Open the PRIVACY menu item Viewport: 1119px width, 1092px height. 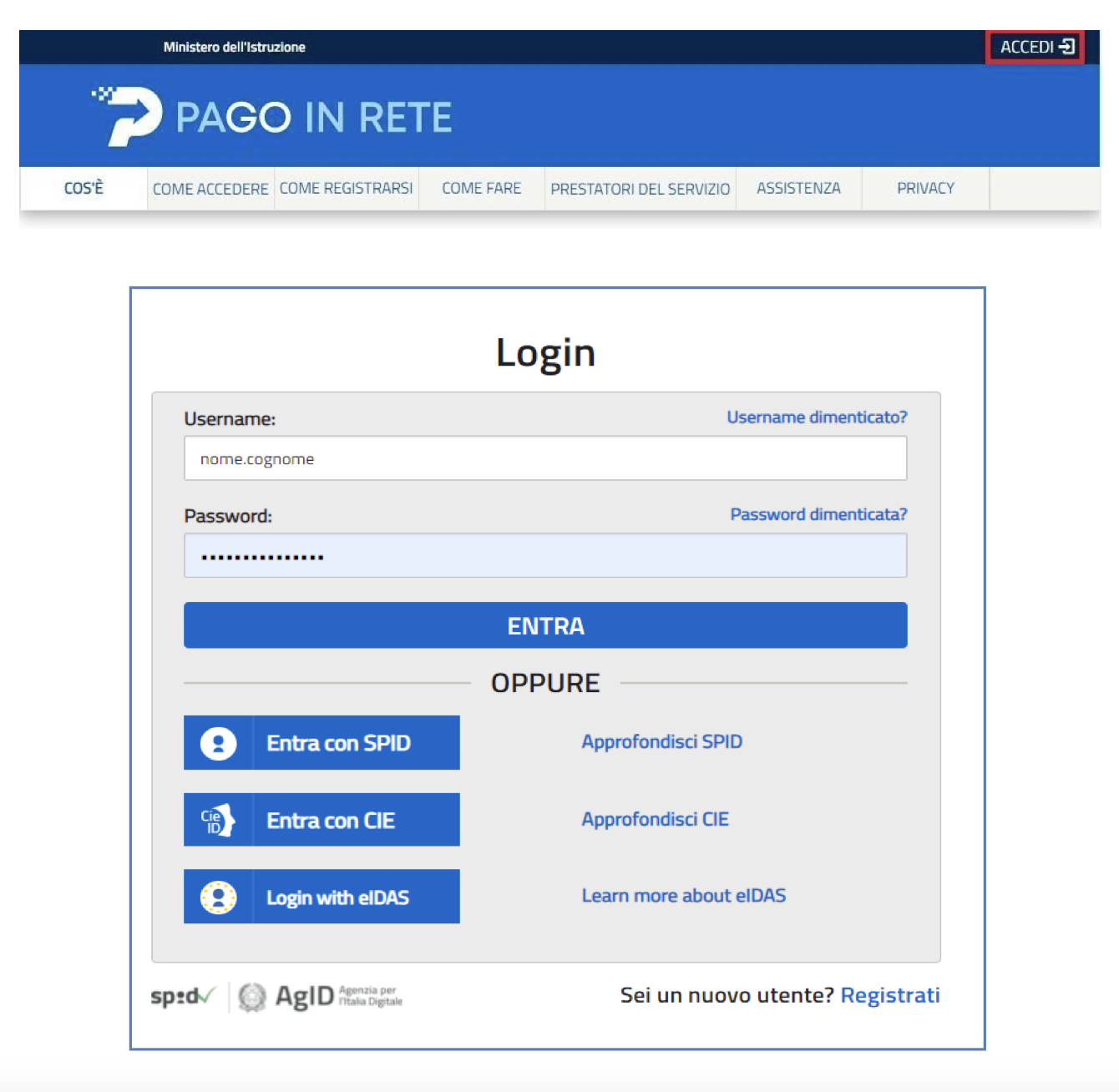point(925,188)
